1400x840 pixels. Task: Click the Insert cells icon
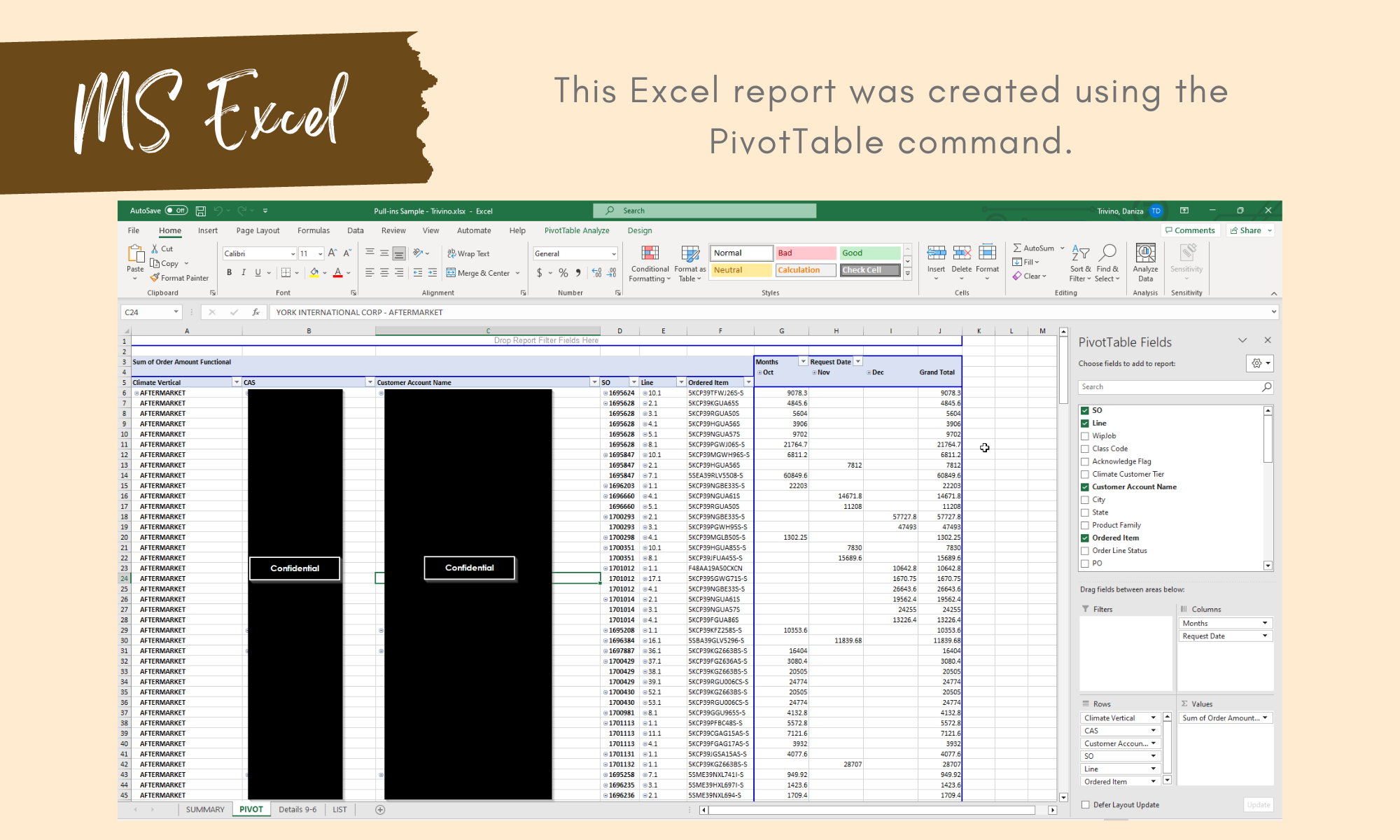pyautogui.click(x=936, y=253)
